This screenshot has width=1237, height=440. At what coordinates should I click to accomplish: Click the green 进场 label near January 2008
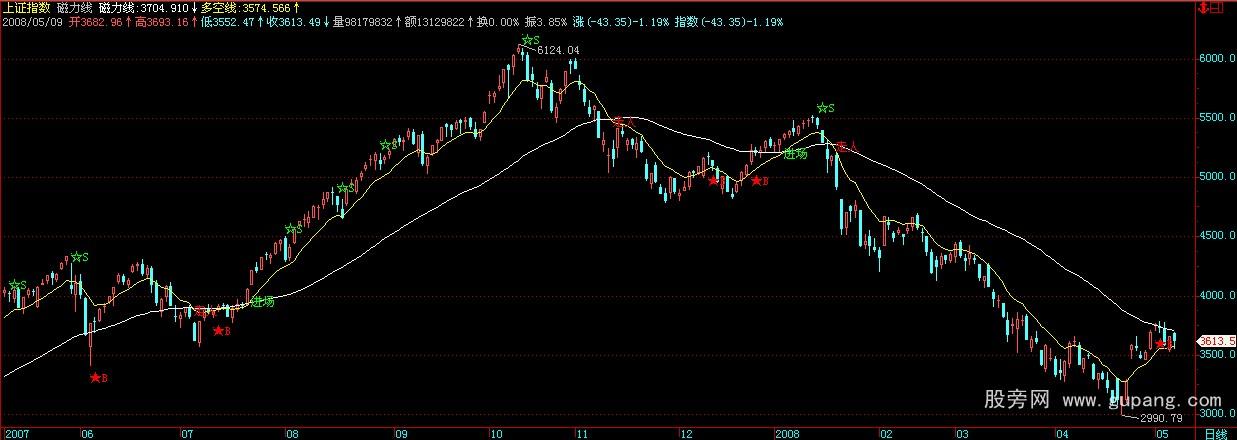coord(795,154)
